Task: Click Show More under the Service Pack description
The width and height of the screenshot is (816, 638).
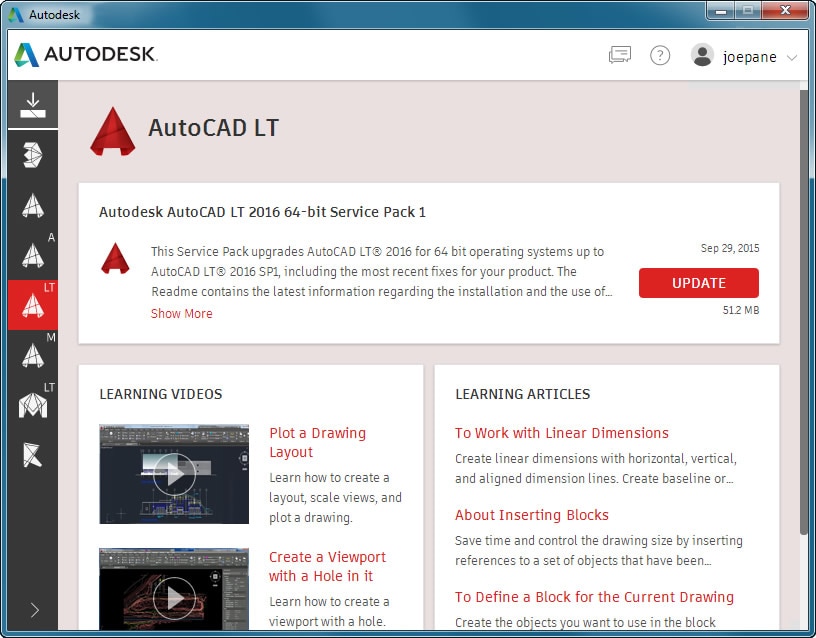Action: [181, 313]
